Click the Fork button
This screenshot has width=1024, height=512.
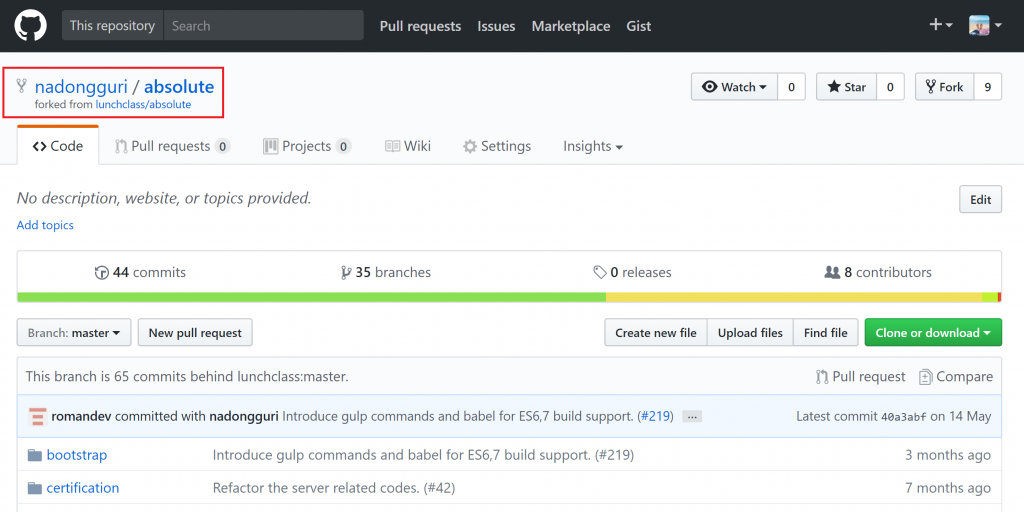click(944, 87)
